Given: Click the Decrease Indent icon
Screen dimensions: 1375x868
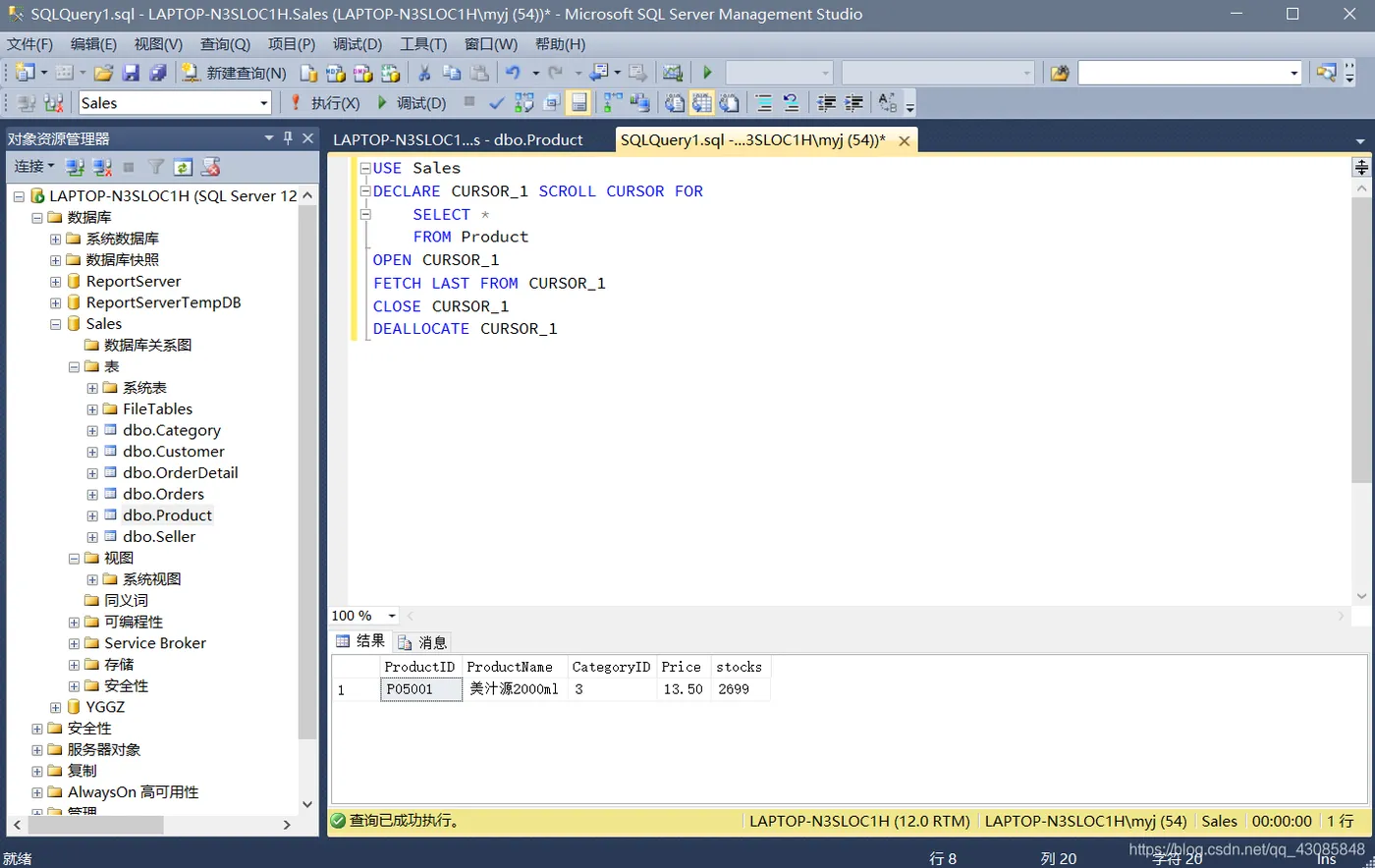Looking at the screenshot, I should (826, 102).
